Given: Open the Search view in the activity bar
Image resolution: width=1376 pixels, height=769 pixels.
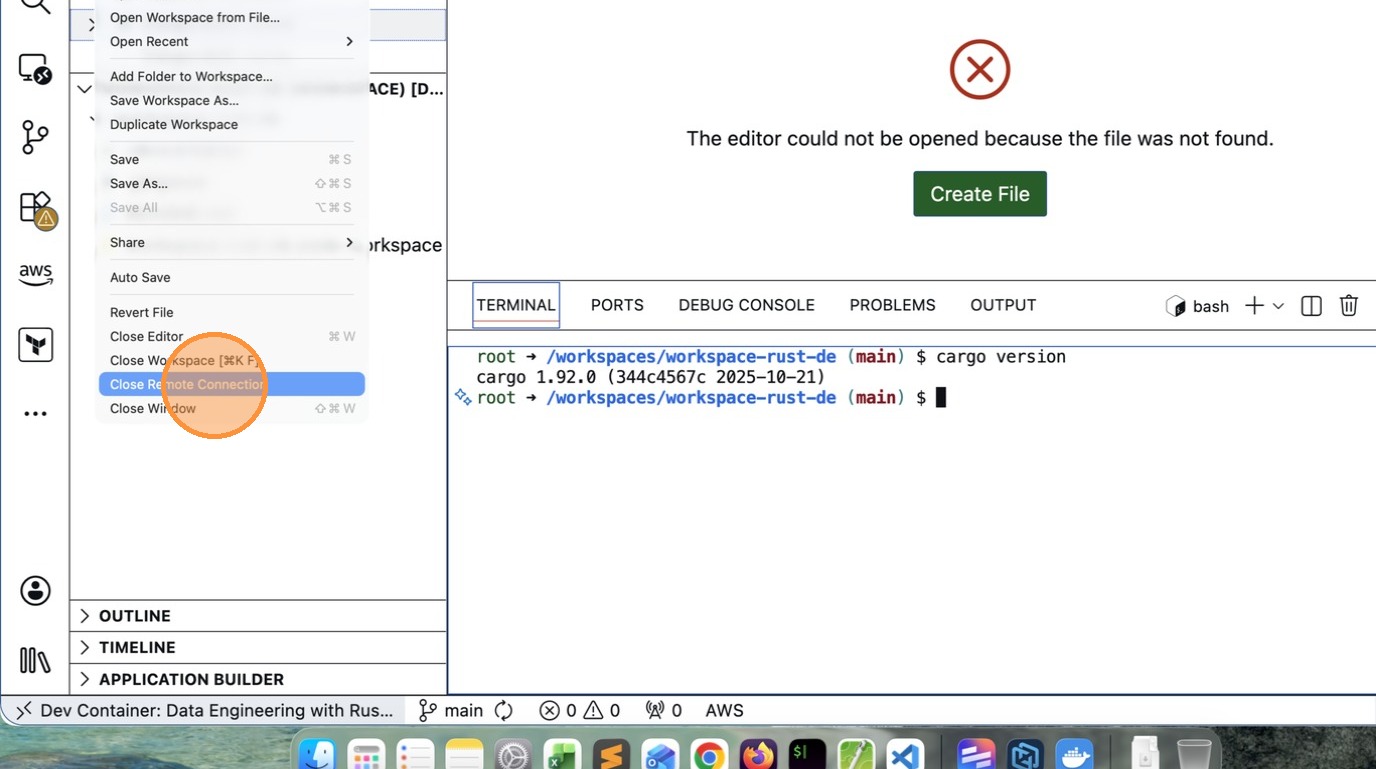Looking at the screenshot, I should pyautogui.click(x=35, y=6).
